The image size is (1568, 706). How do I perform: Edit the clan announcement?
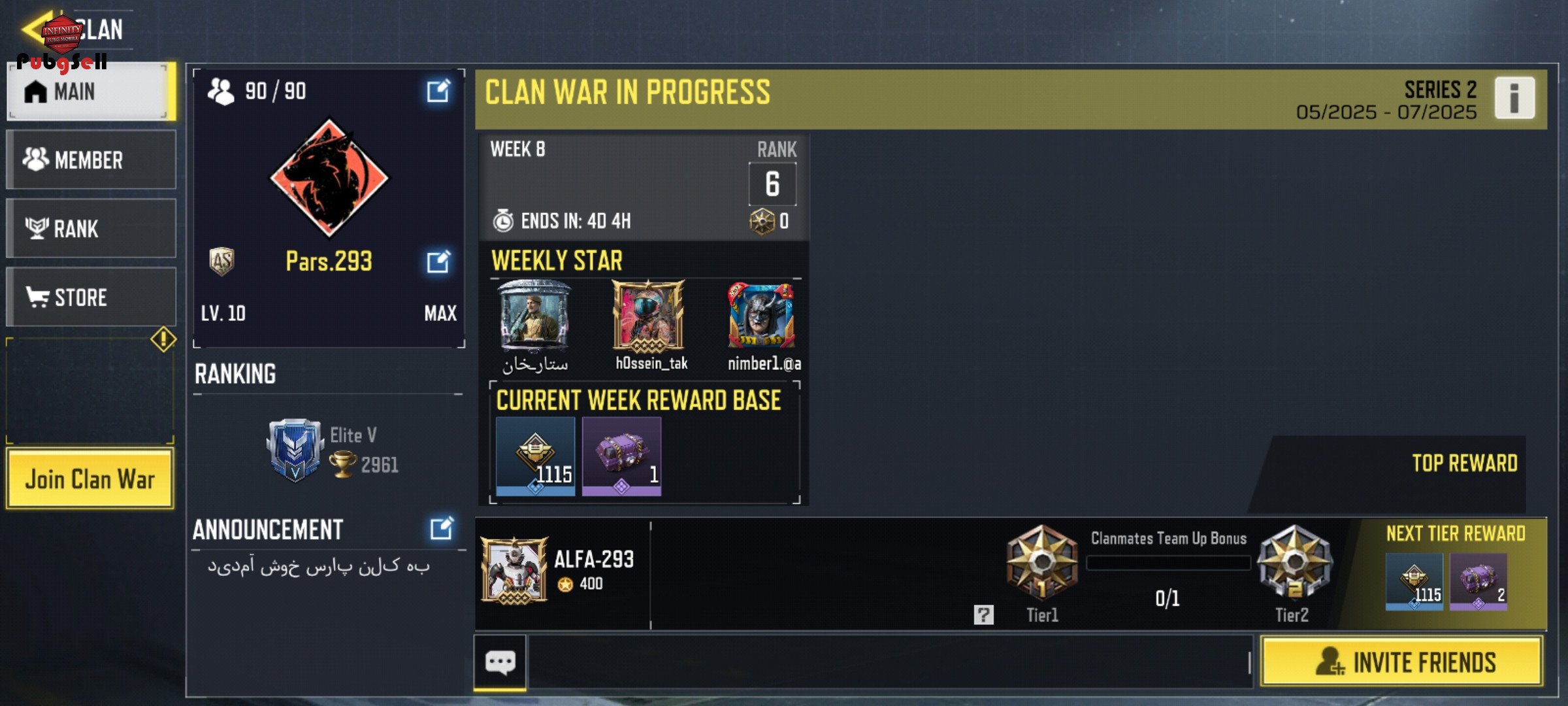tap(441, 528)
